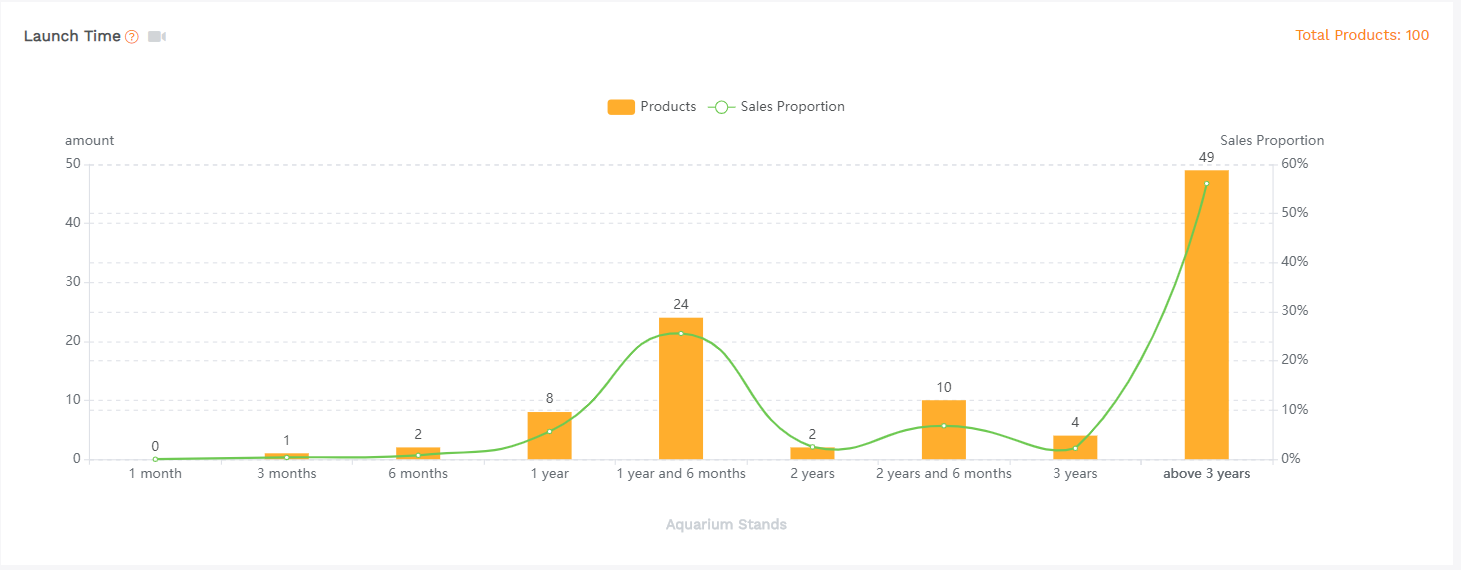Click the video camera tutorial icon
The width and height of the screenshot is (1461, 570).
click(157, 37)
